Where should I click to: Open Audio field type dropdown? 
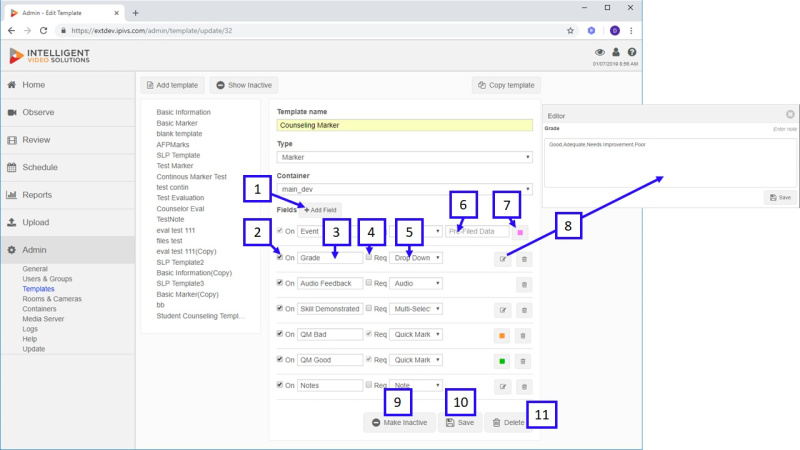tap(416, 283)
